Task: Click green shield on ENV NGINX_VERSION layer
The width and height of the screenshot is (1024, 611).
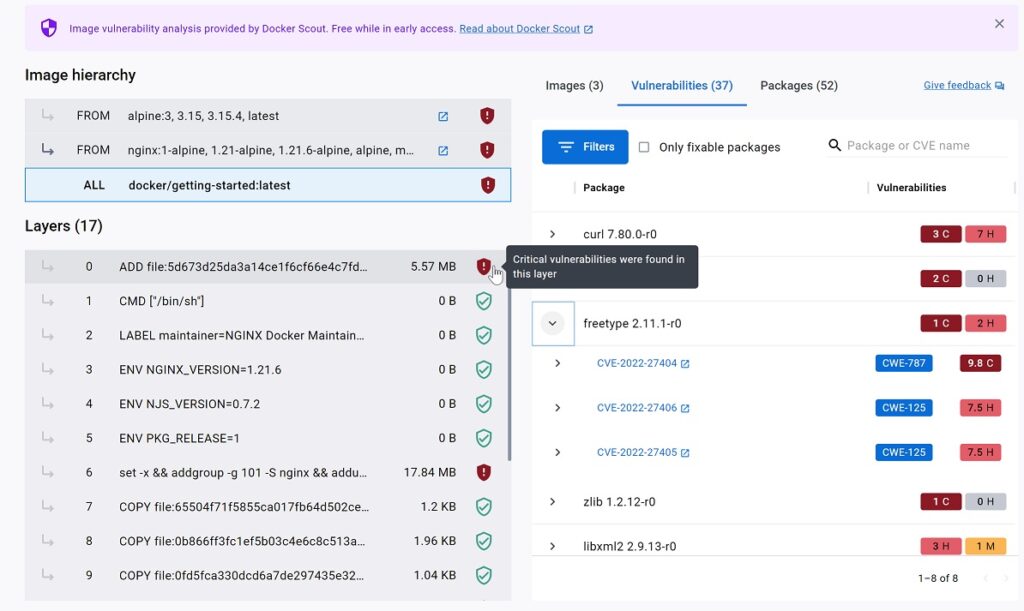Action: pos(483,369)
